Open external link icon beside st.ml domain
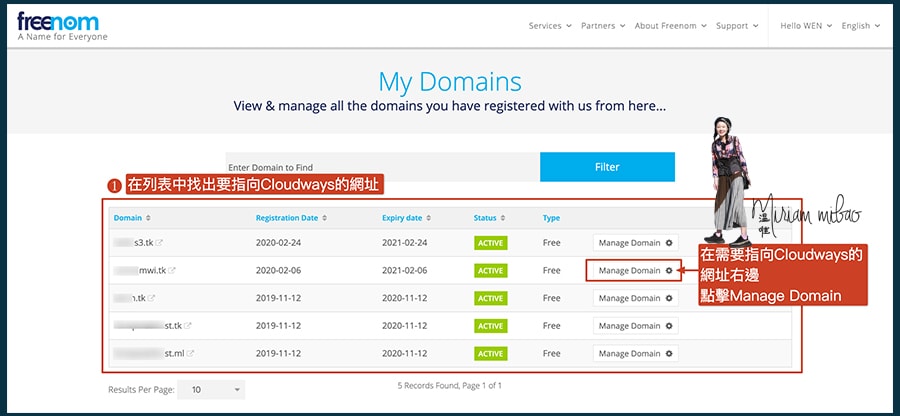The width and height of the screenshot is (900, 416). [190, 353]
